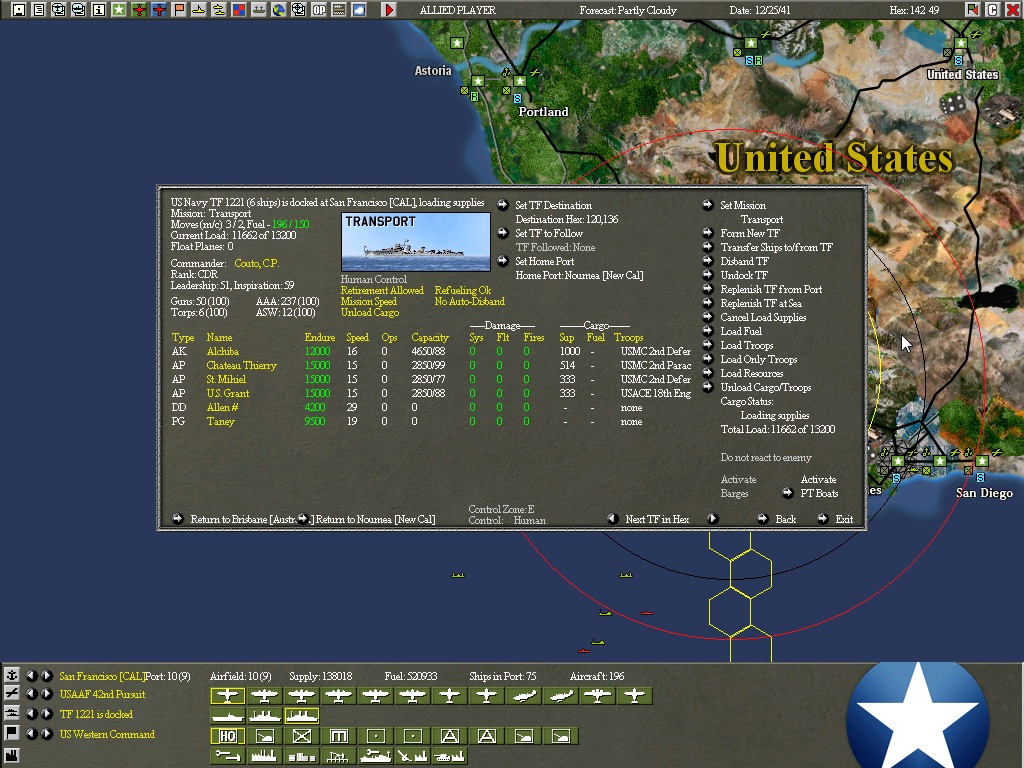This screenshot has height=768, width=1024.
Task: Click the red and blue squares toolbar icon
Action: (238, 10)
